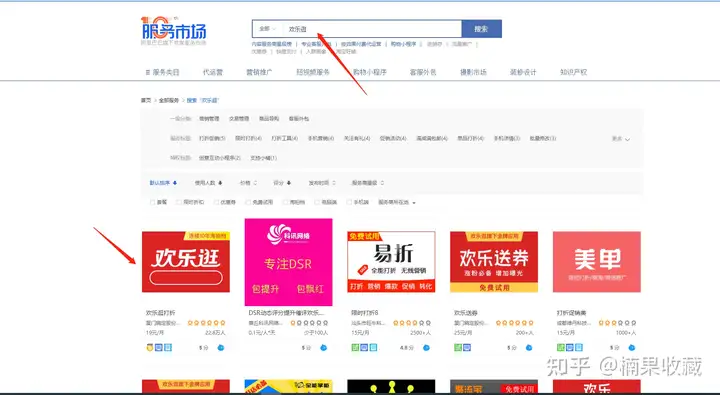Tick the 免费试用 checkbox
Screen dimensions: 720x395
click(248, 203)
